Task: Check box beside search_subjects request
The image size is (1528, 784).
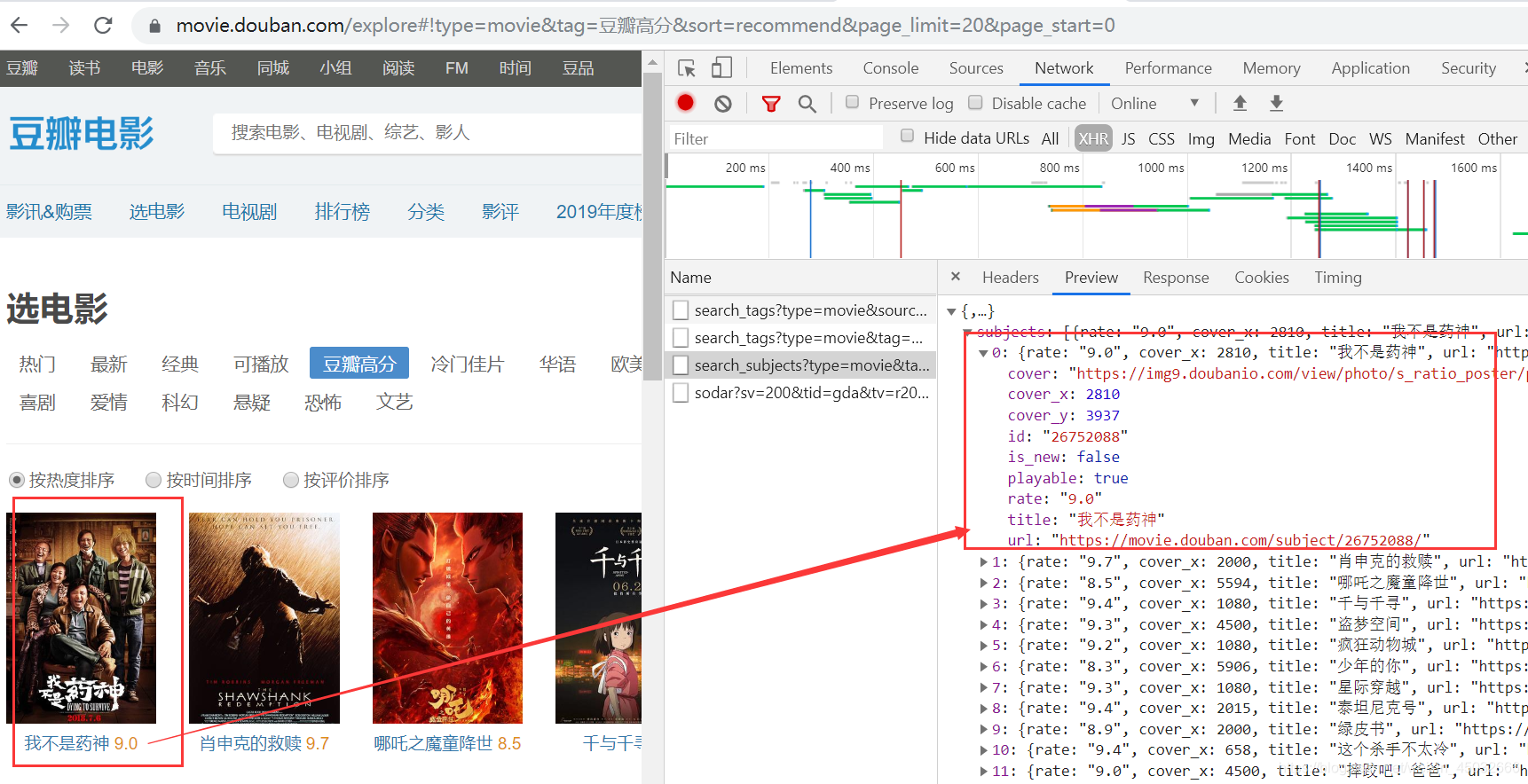Action: click(681, 365)
